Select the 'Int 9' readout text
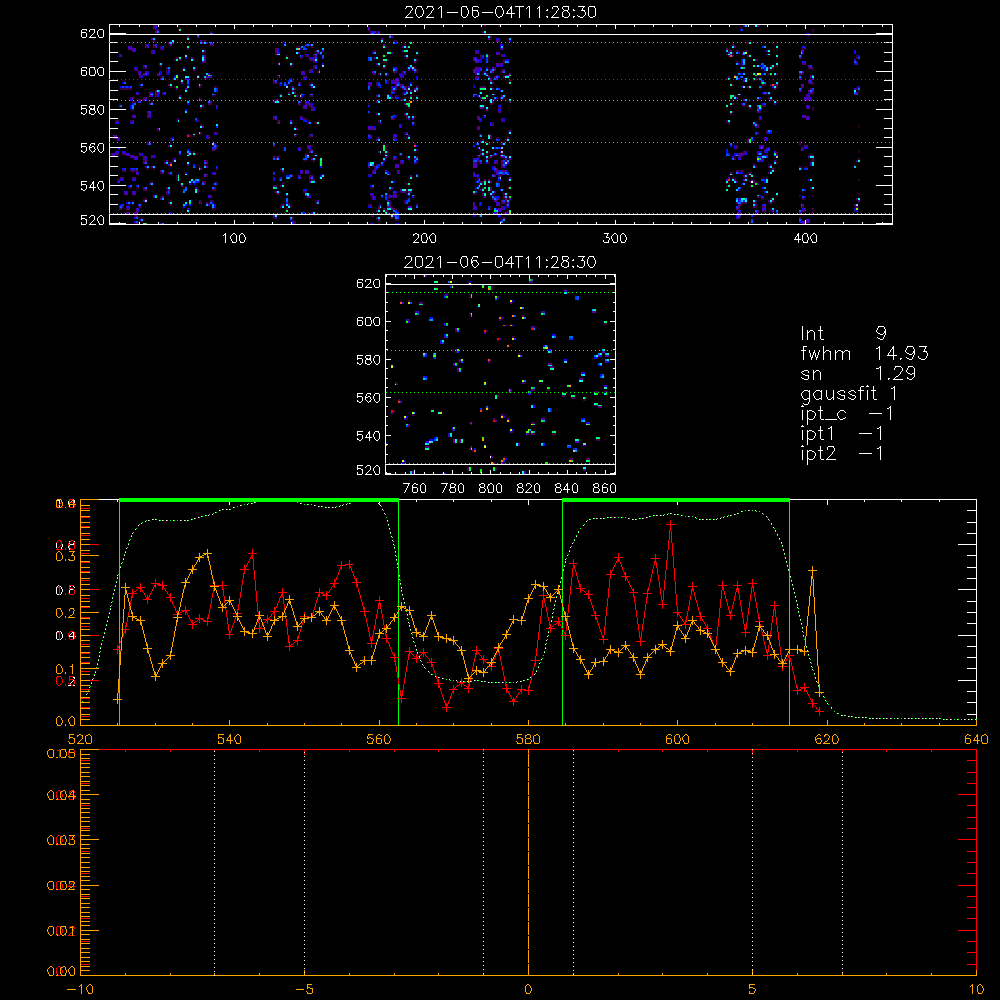The width and height of the screenshot is (1000, 1000). click(x=843, y=334)
